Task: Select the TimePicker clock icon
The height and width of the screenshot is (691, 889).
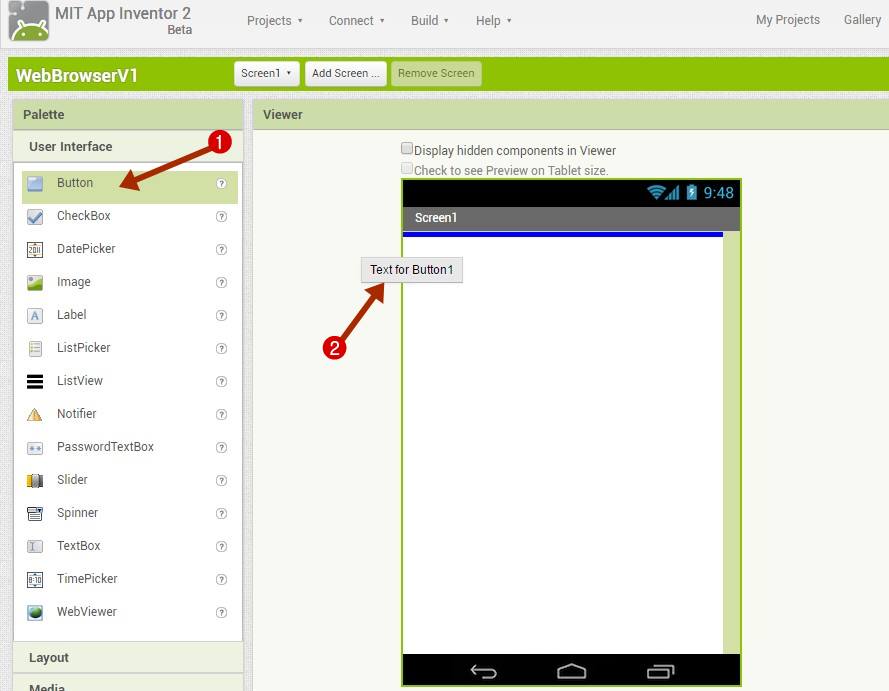Action: 35,579
